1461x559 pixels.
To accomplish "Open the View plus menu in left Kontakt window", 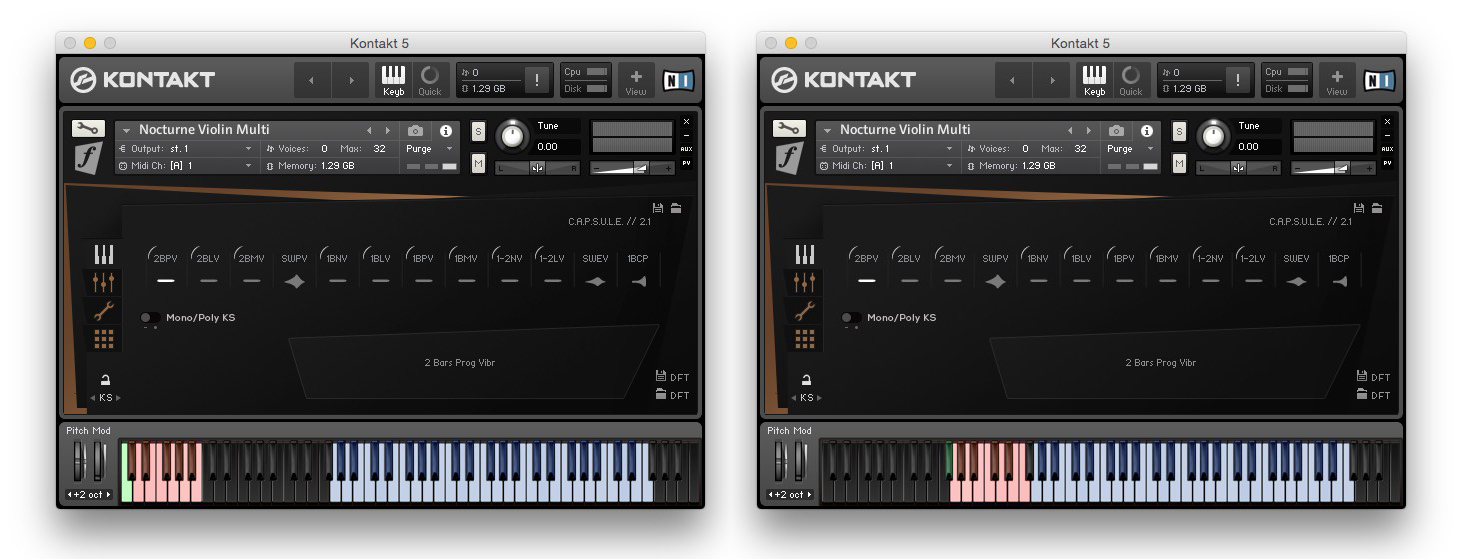I will [x=636, y=80].
